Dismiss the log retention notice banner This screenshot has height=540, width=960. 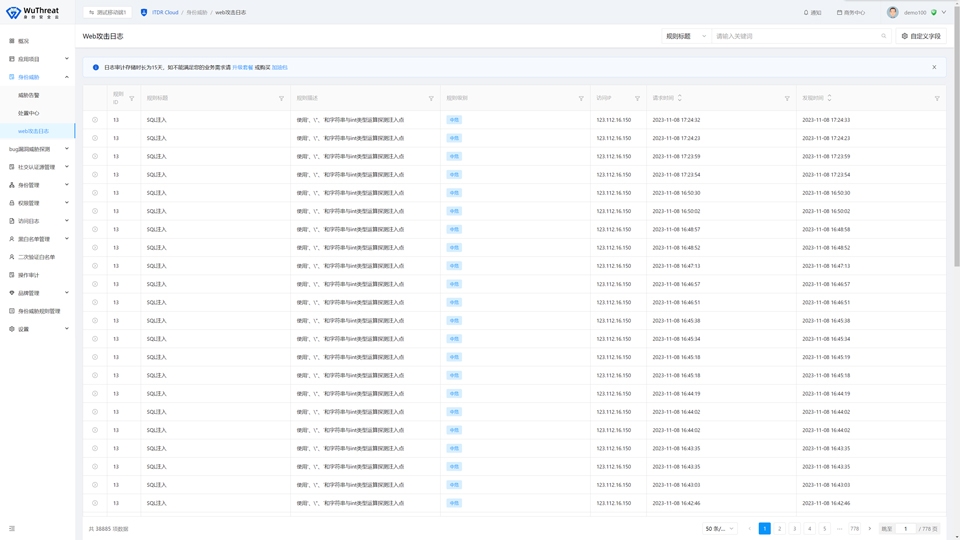(934, 67)
